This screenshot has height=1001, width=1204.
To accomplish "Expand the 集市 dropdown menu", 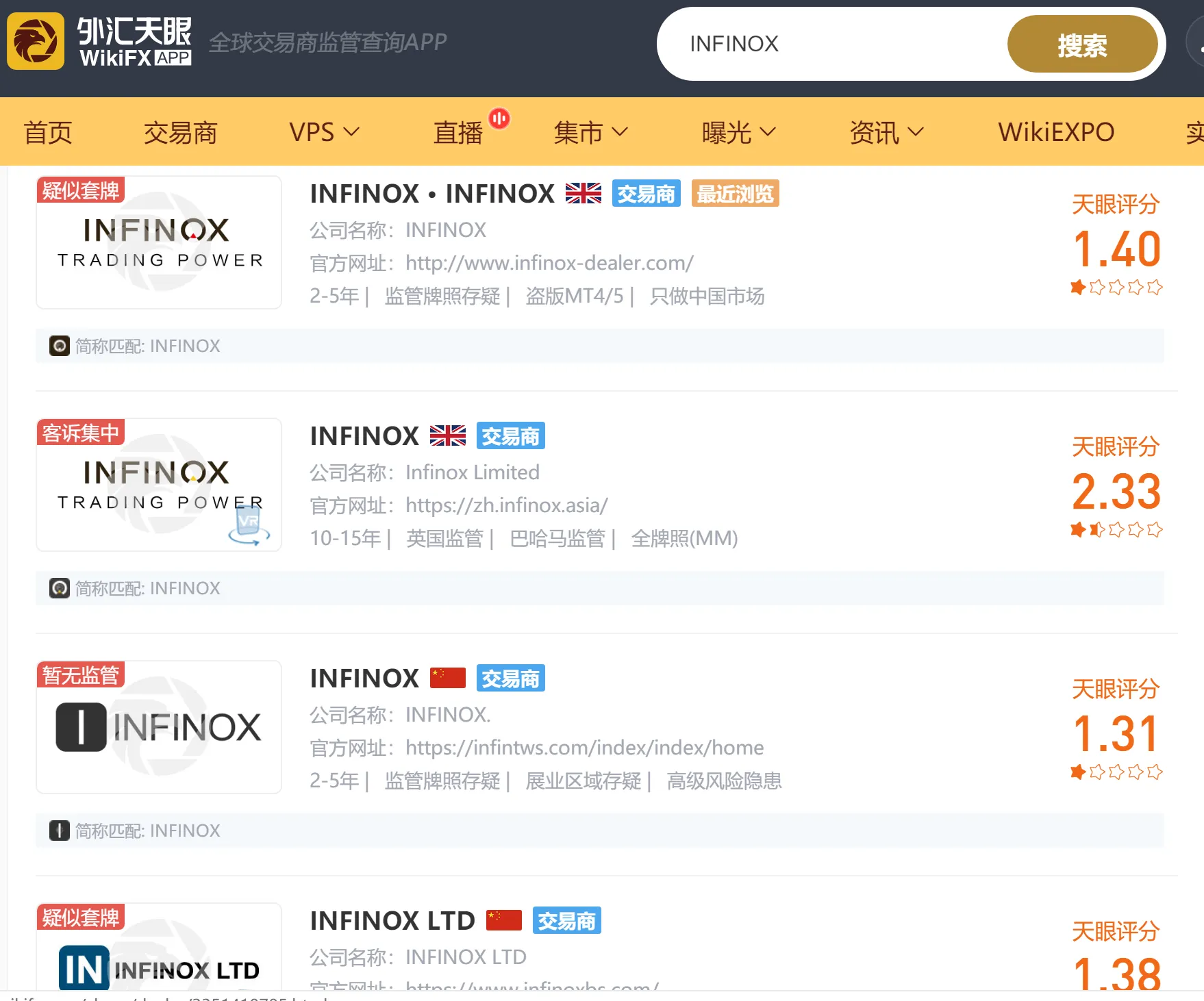I will 590,132.
